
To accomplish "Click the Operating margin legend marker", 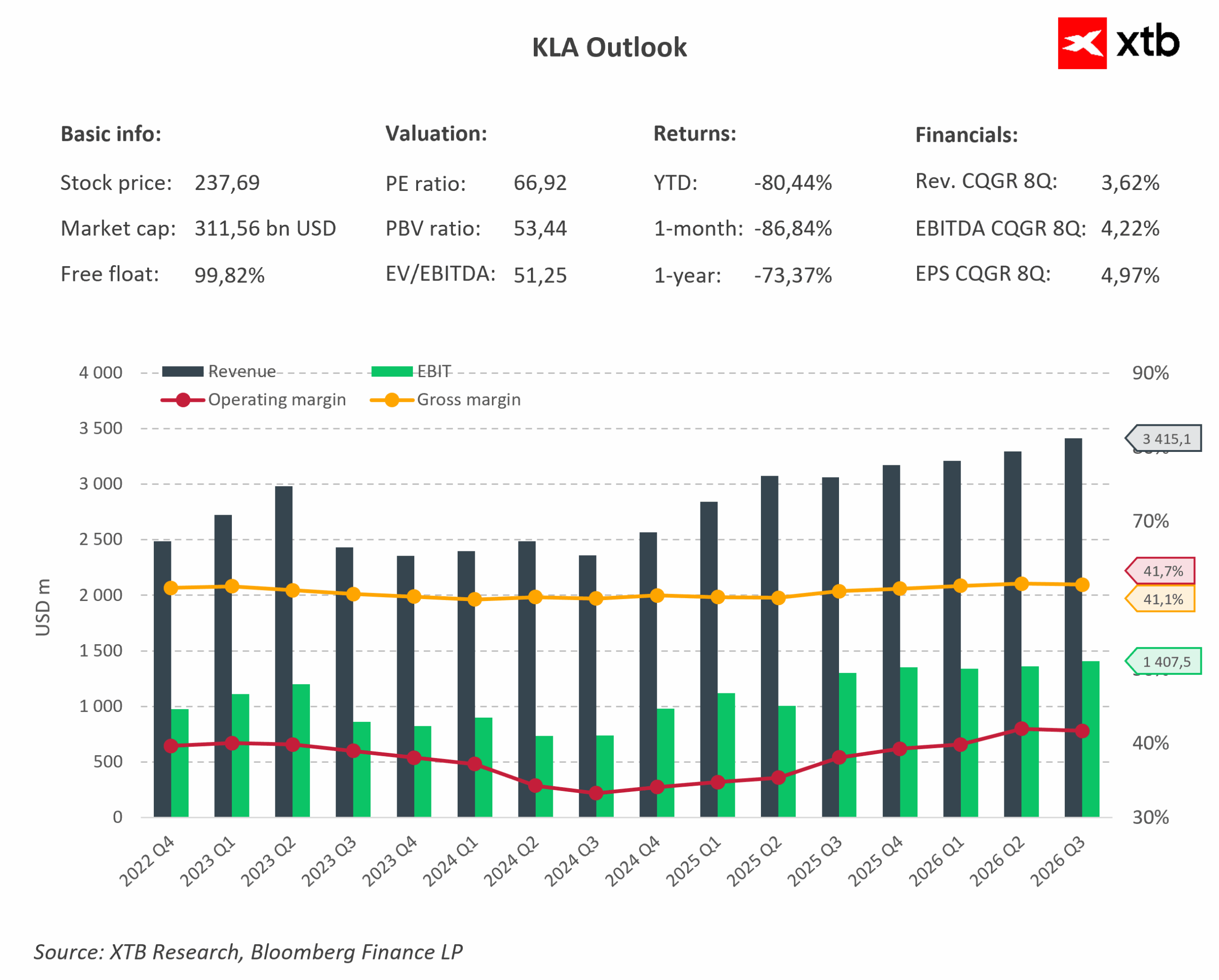I will point(183,400).
